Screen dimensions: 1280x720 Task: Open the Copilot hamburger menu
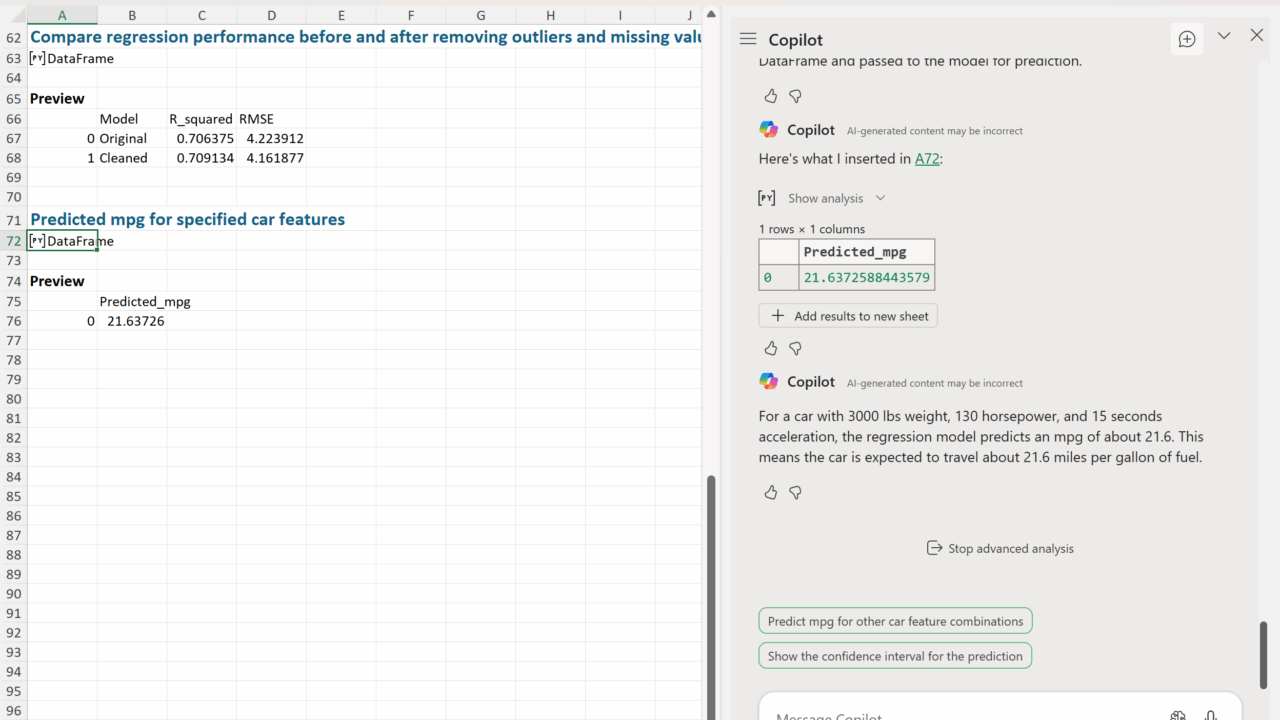click(x=748, y=39)
